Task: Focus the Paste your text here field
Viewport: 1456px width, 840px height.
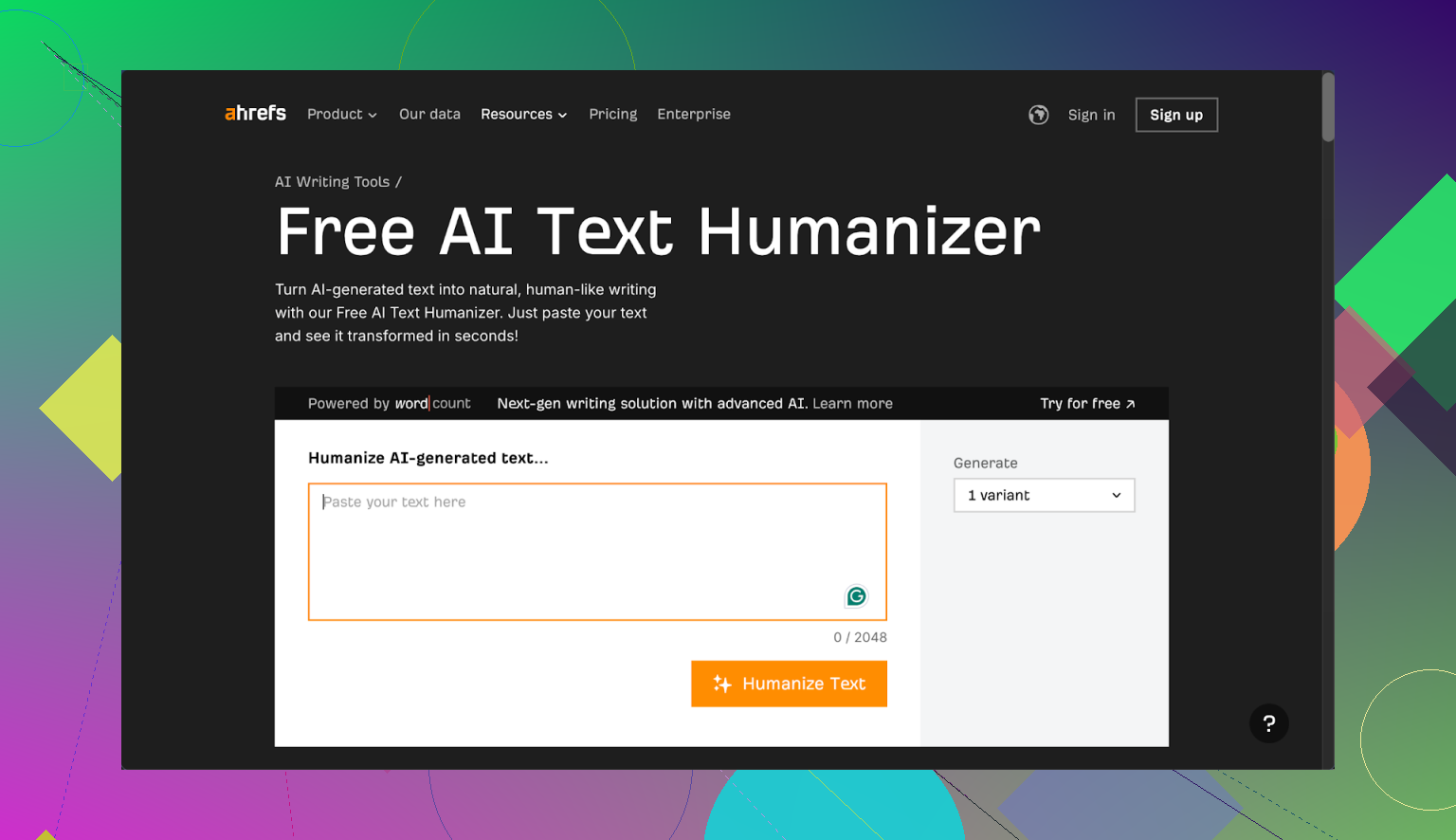Action: pyautogui.click(x=597, y=552)
